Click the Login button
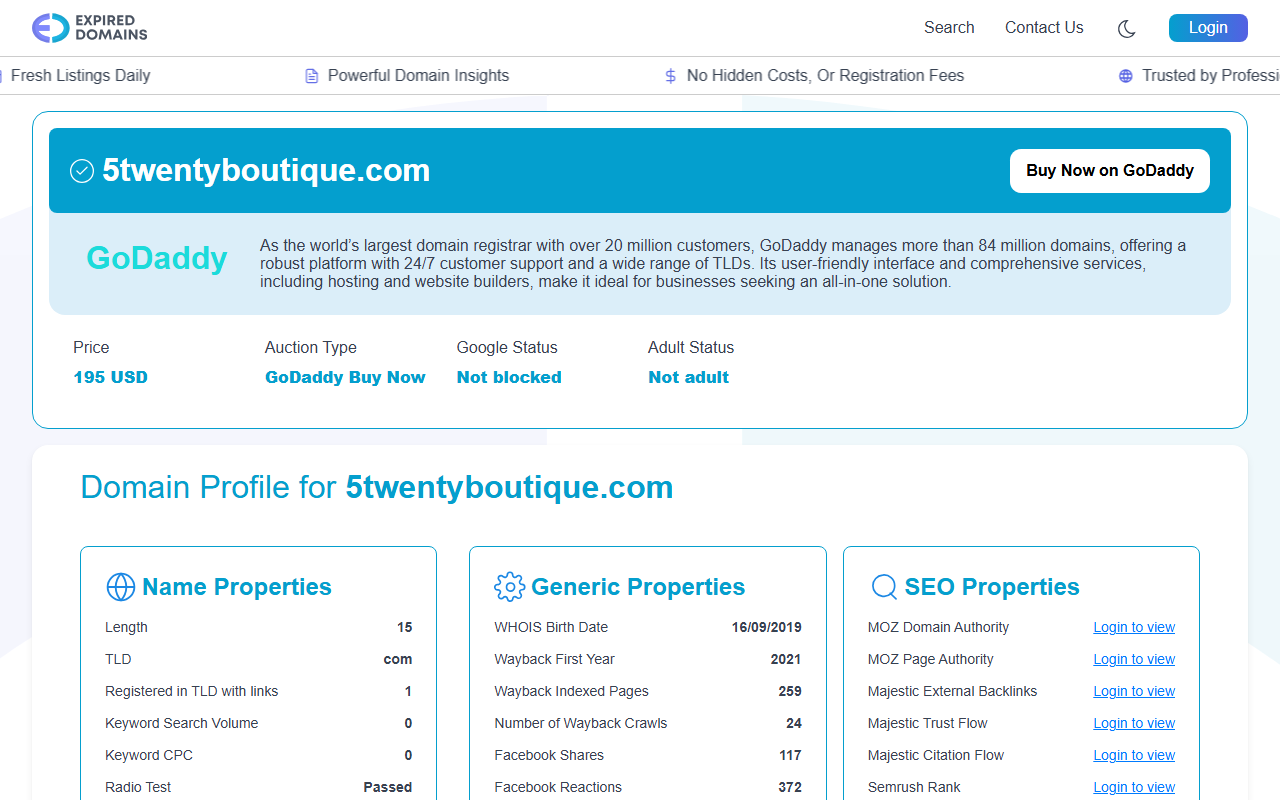1280x800 pixels. (x=1208, y=28)
